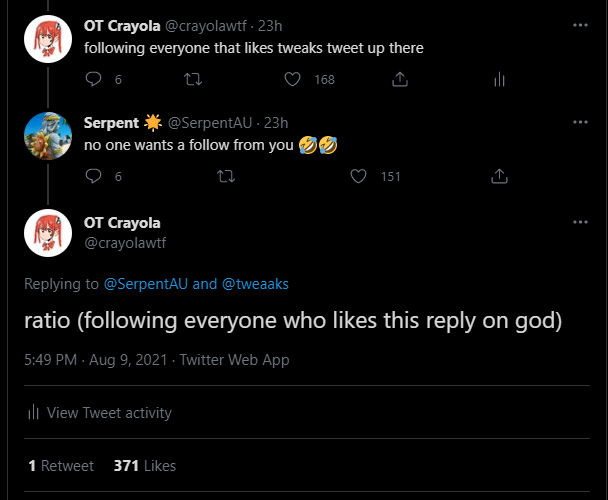The image size is (608, 500).
Task: Click View Tweet activity
Action: pos(108,412)
